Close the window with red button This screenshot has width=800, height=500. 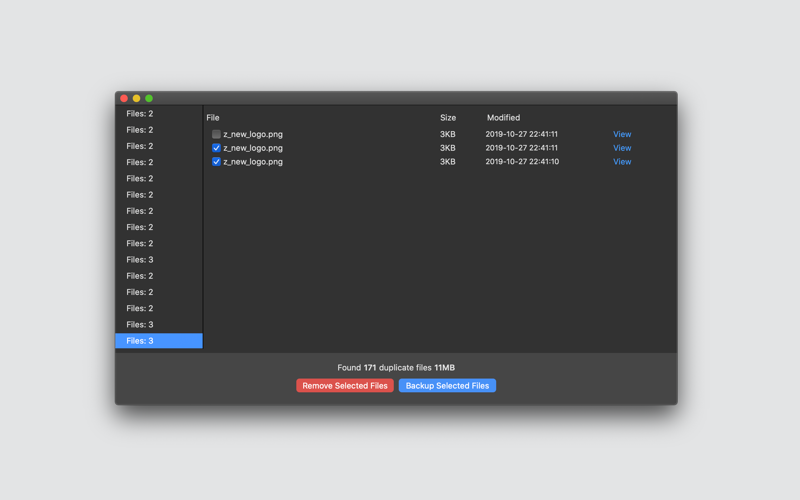124,98
